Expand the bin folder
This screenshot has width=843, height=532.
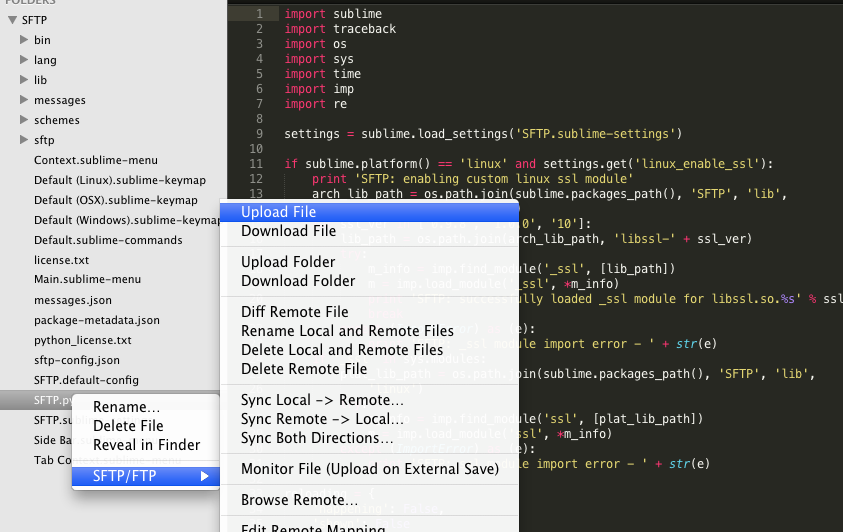click(x=24, y=40)
